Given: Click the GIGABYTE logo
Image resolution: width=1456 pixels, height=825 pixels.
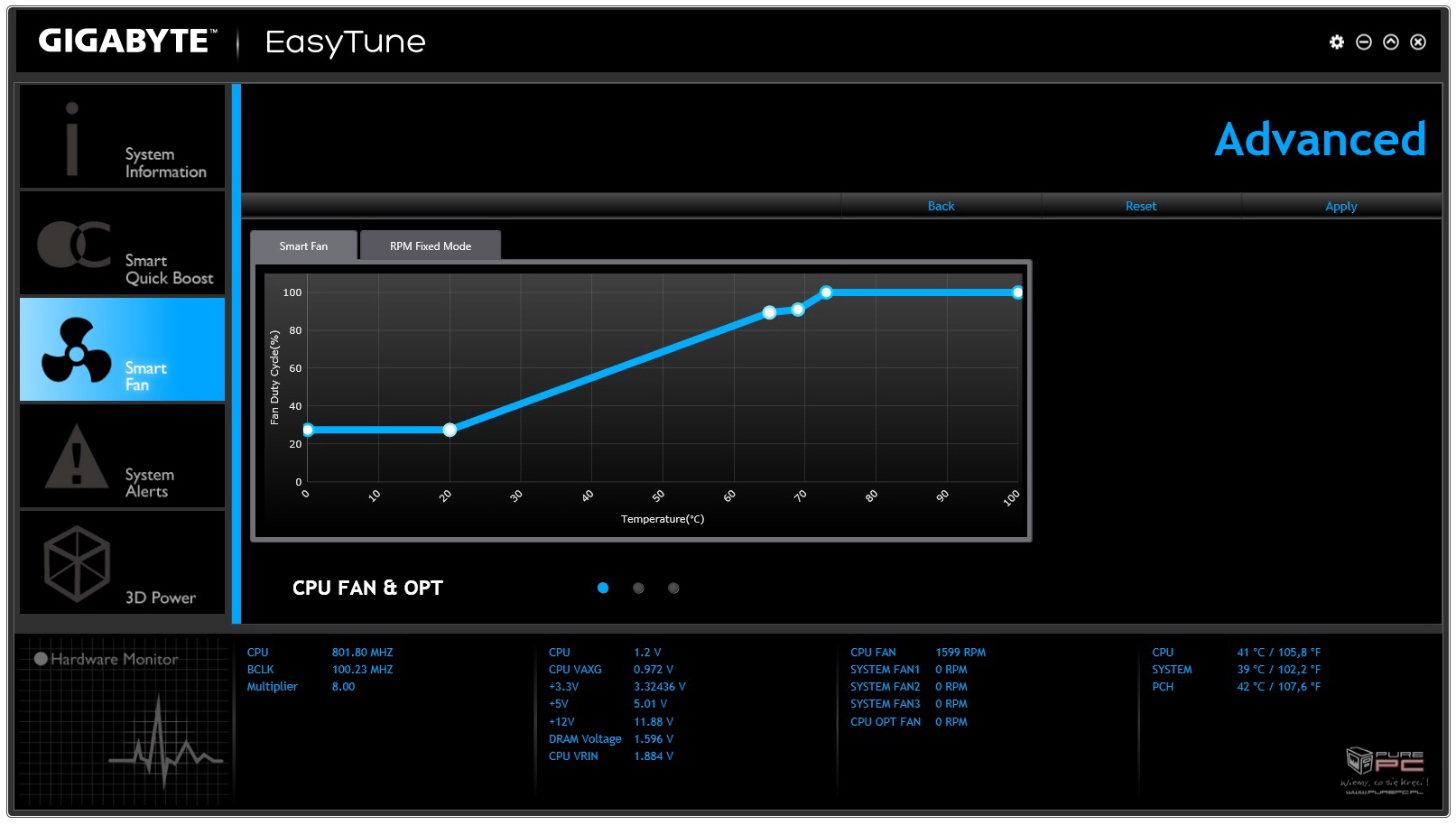Looking at the screenshot, I should click(x=127, y=41).
